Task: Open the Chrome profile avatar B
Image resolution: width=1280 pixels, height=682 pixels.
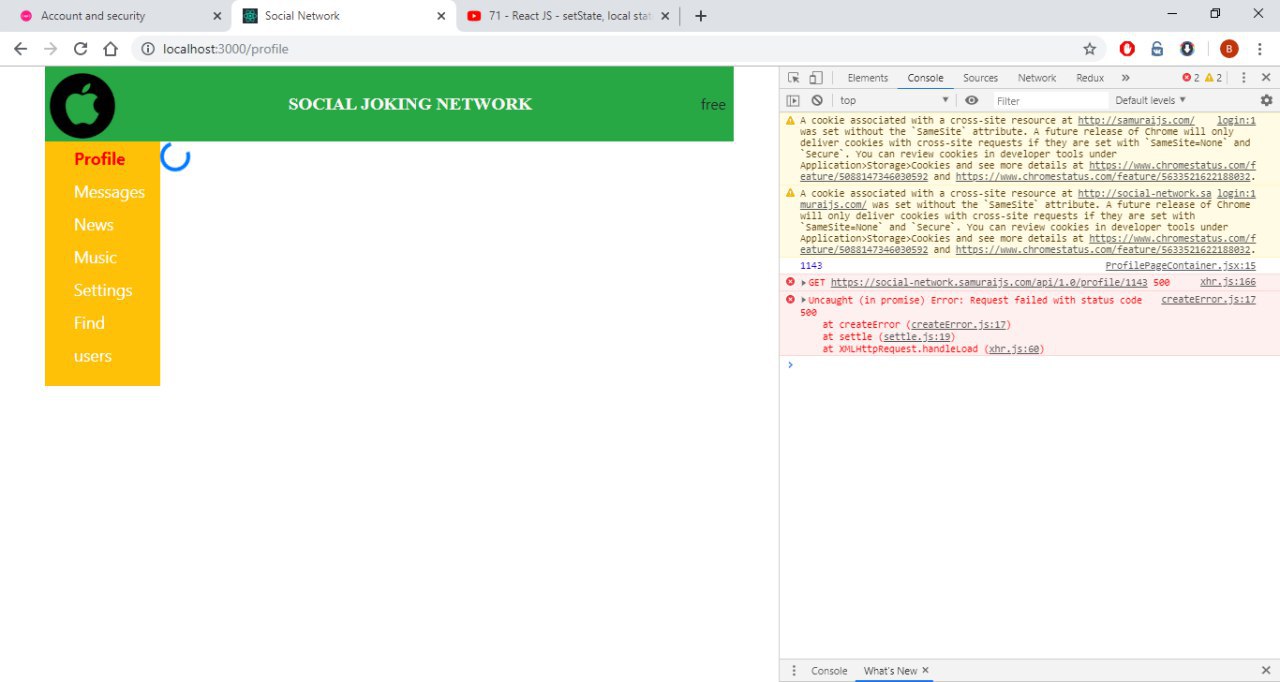Action: coord(1229,49)
